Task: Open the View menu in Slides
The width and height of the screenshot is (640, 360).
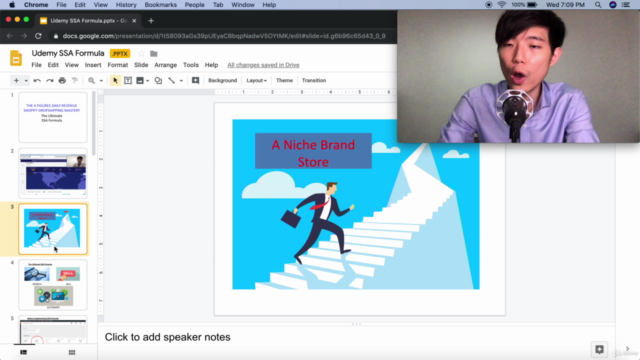Action: click(71, 65)
